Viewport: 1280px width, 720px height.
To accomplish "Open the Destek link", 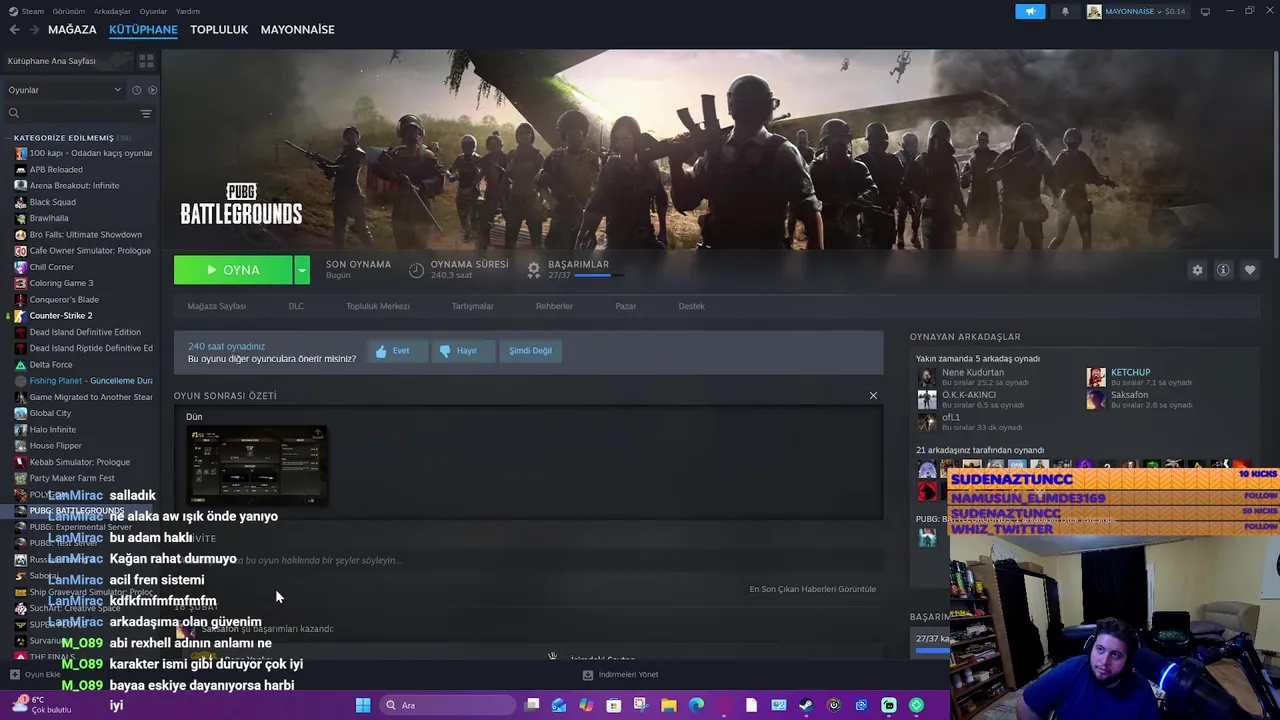I will click(692, 306).
